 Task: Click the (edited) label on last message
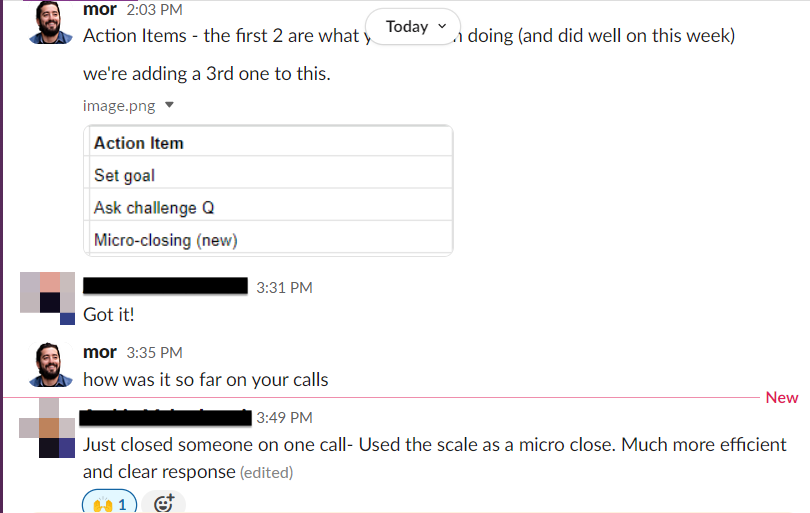coord(266,472)
